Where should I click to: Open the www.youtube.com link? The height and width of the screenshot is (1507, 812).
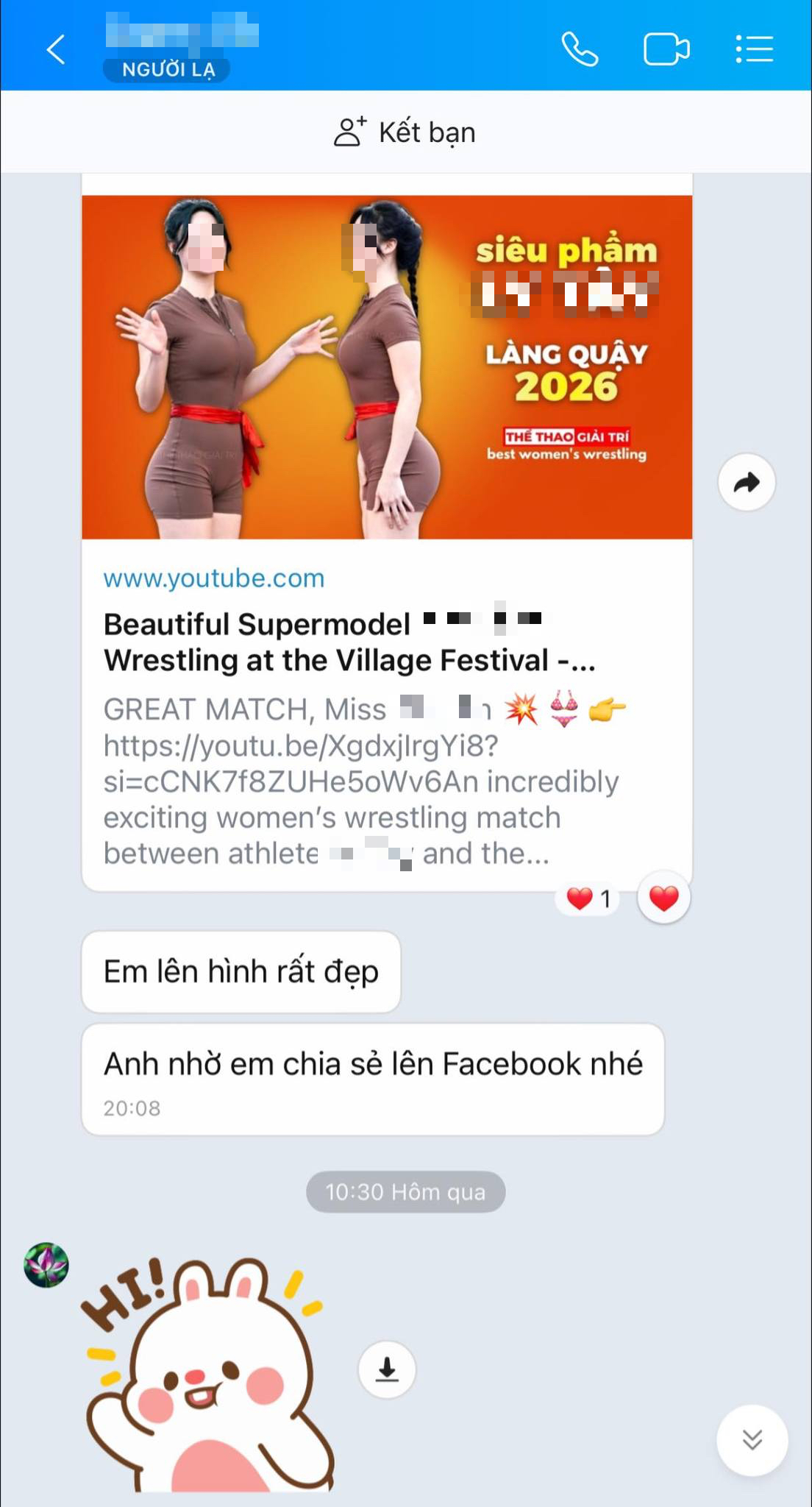(214, 578)
